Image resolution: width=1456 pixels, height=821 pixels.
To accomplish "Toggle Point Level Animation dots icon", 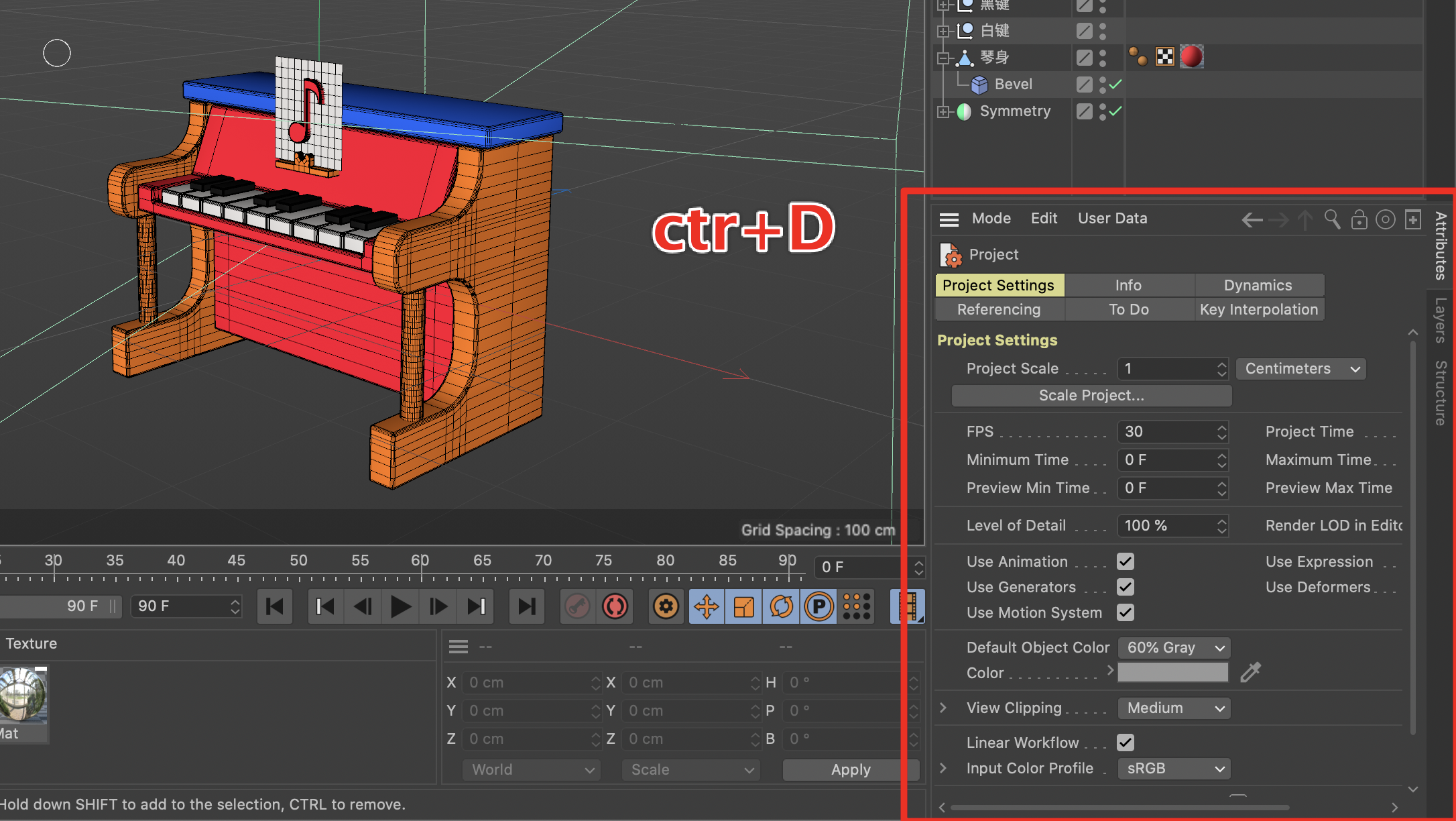I will pos(856,606).
